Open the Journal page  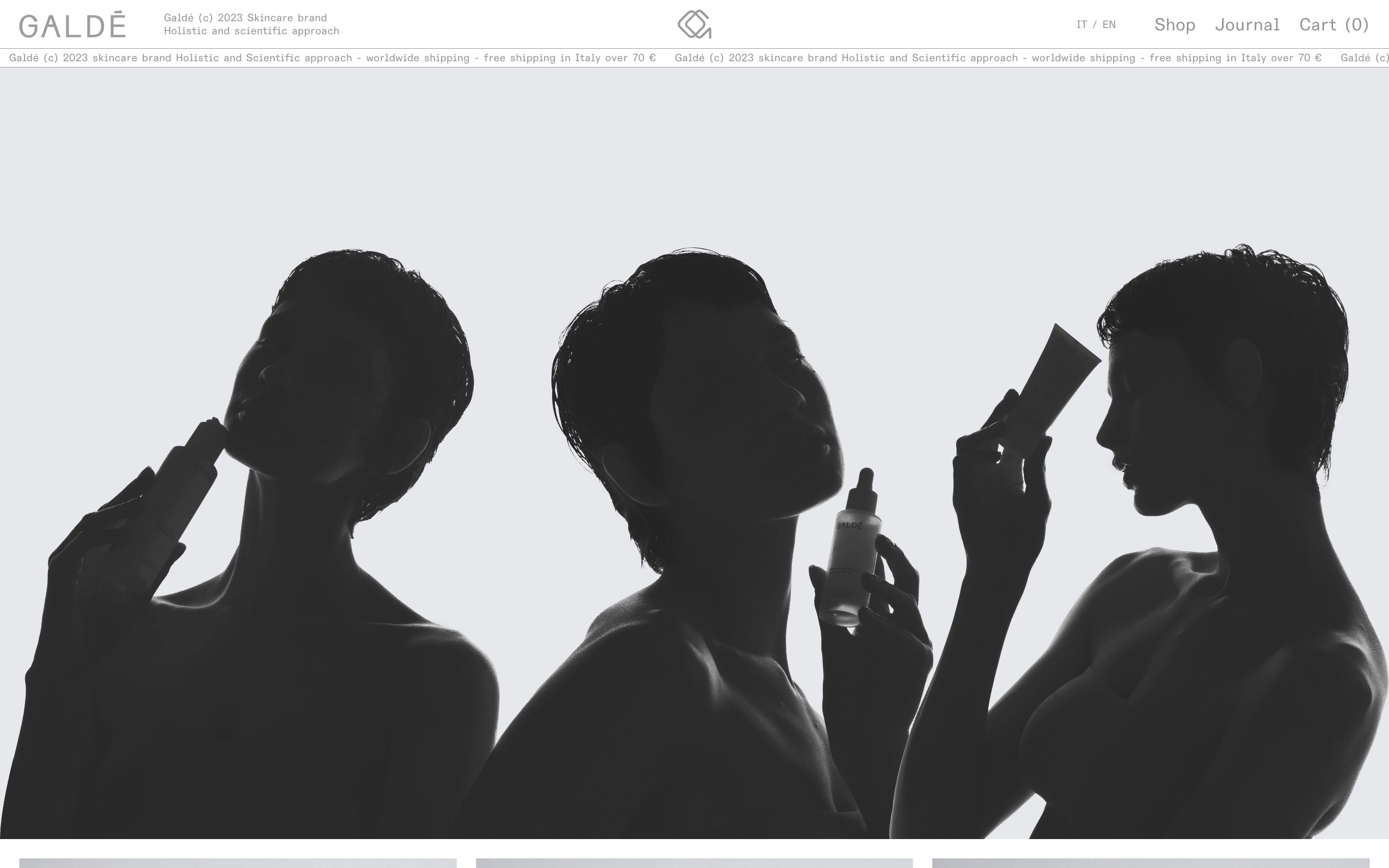[x=1247, y=24]
